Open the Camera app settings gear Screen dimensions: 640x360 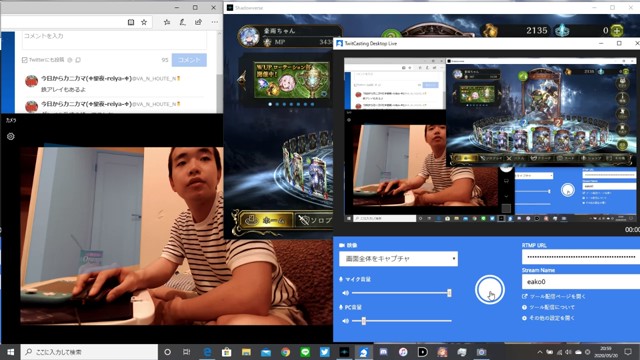[11, 136]
